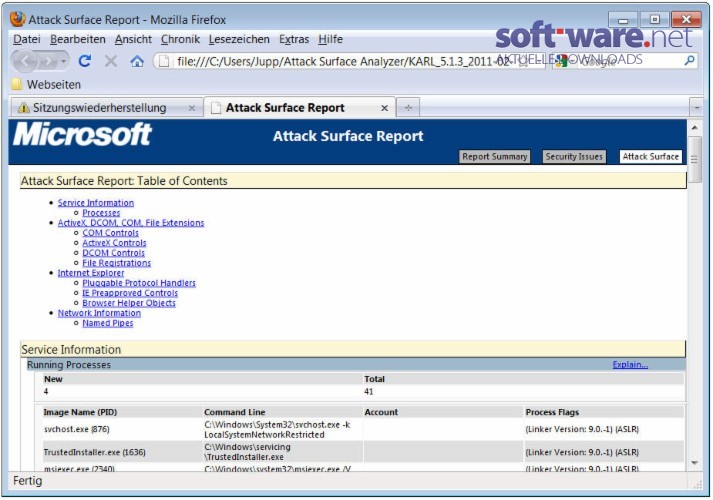
Task: Click the search magnifier icon
Action: pos(689,60)
